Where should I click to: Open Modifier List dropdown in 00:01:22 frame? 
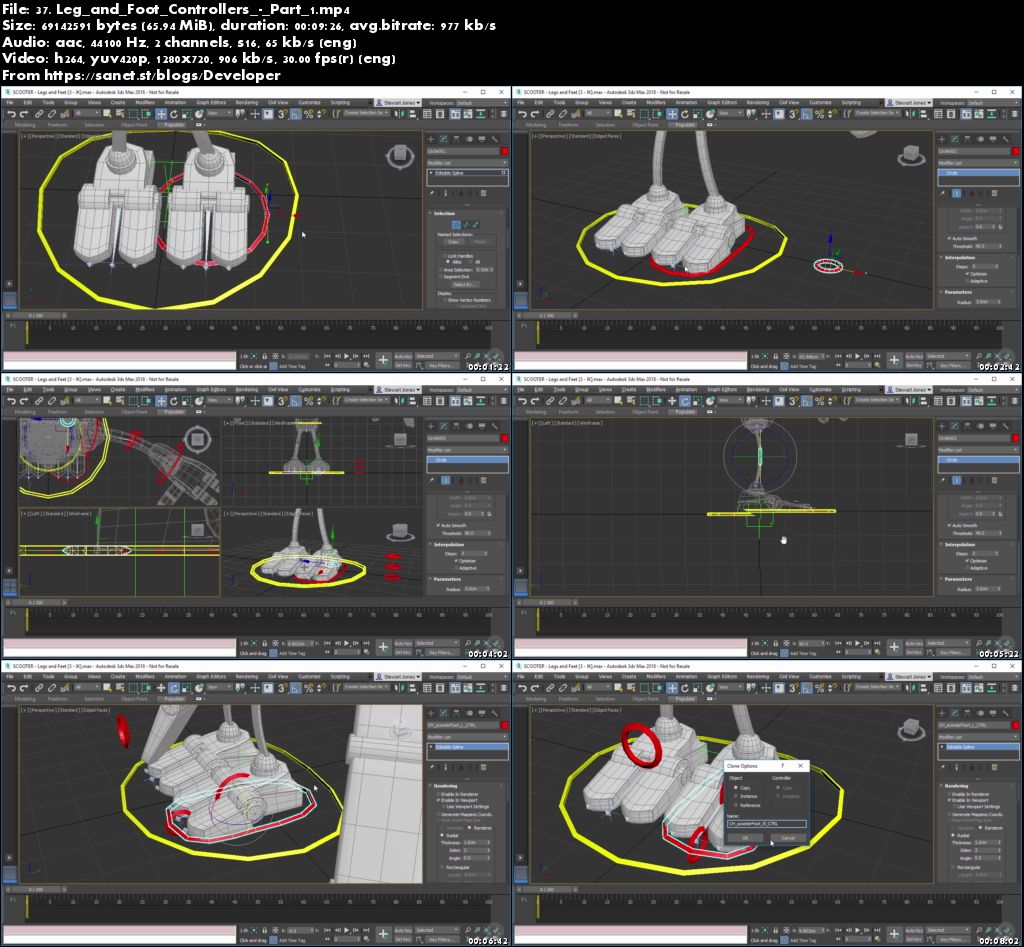467,163
